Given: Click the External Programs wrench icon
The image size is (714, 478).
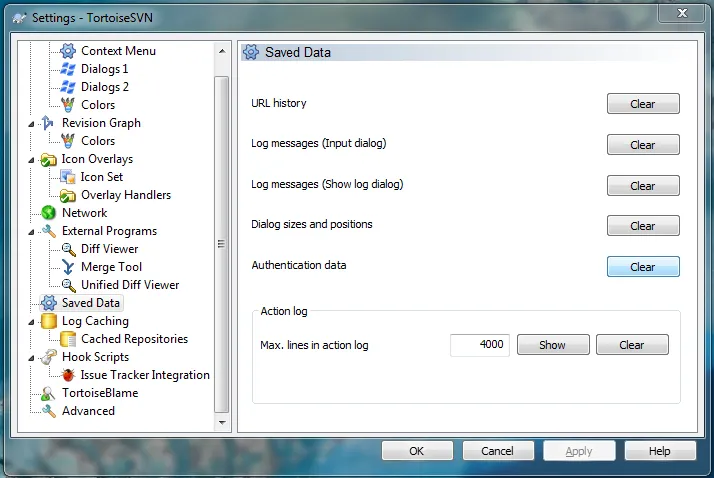Looking at the screenshot, I should (48, 231).
